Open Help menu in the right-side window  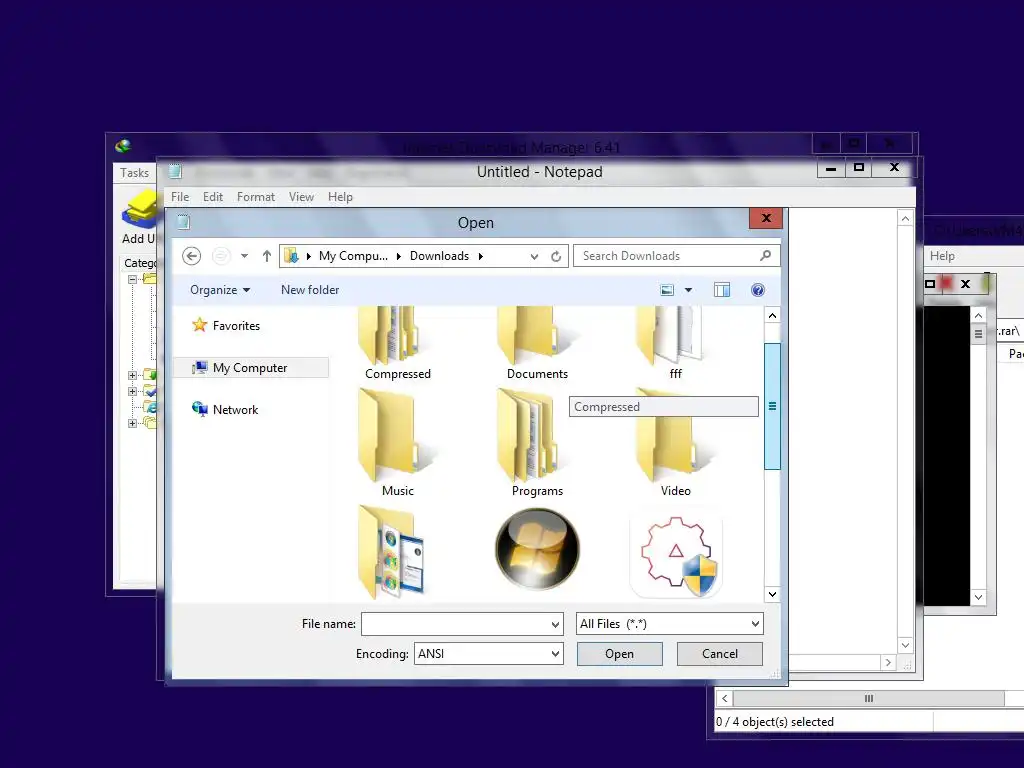click(x=942, y=256)
